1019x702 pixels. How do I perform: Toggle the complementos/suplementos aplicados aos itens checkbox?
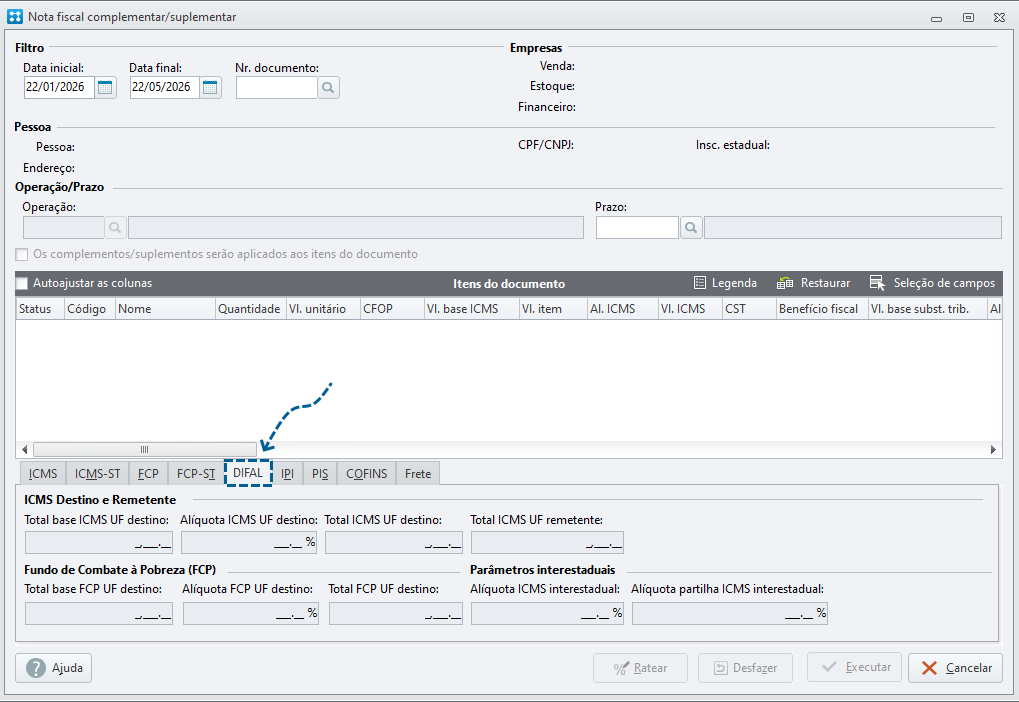(22, 254)
